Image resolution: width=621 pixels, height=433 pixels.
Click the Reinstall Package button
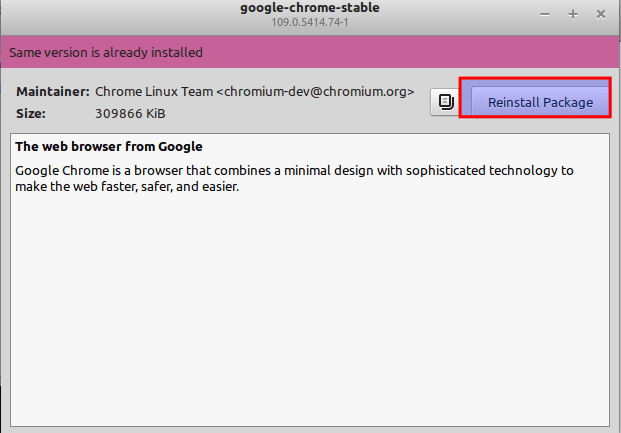pos(540,101)
